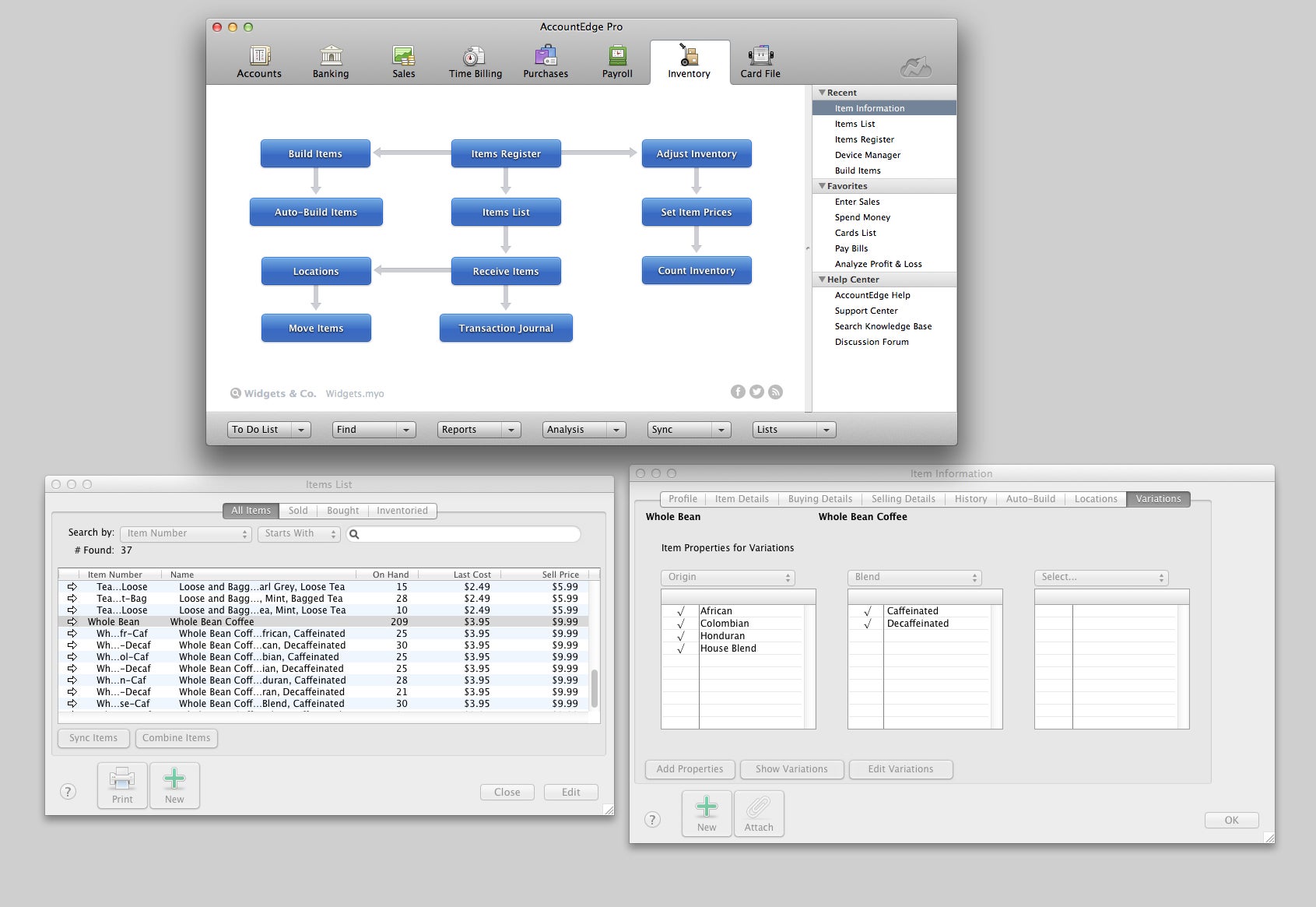The width and height of the screenshot is (1316, 907).
Task: Collapse the Recent sidebar section
Action: pos(822,93)
